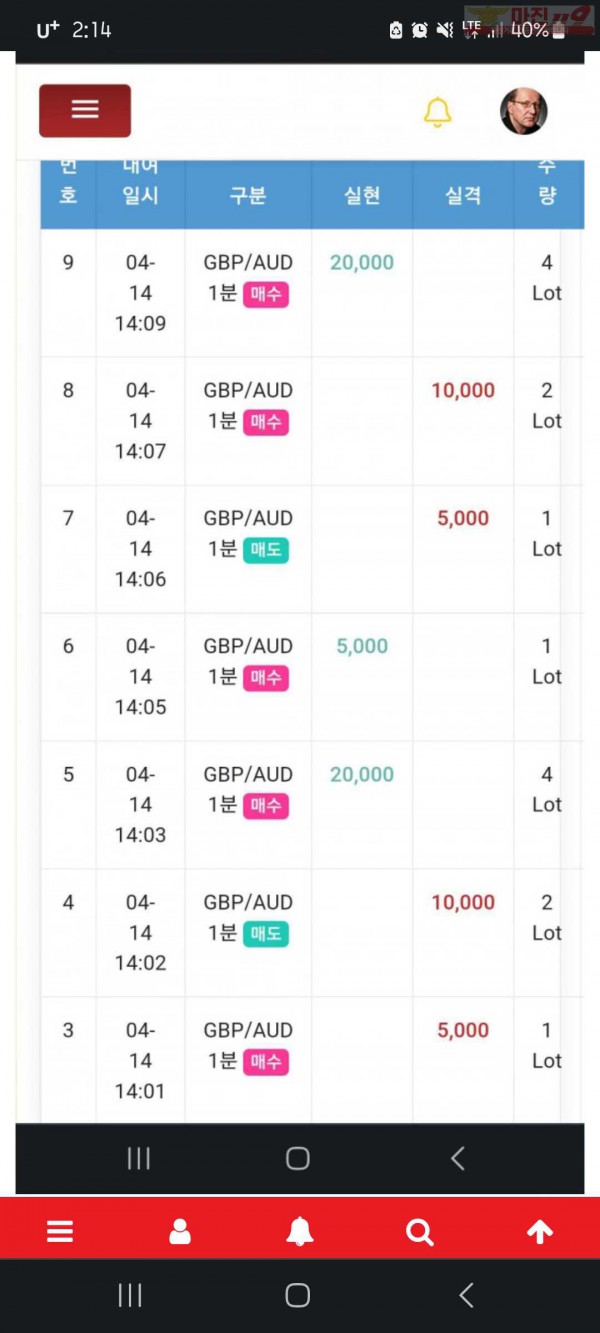The height and width of the screenshot is (1333, 600).
Task: Select the 20,000 profit value in row 5
Action: [x=362, y=774]
